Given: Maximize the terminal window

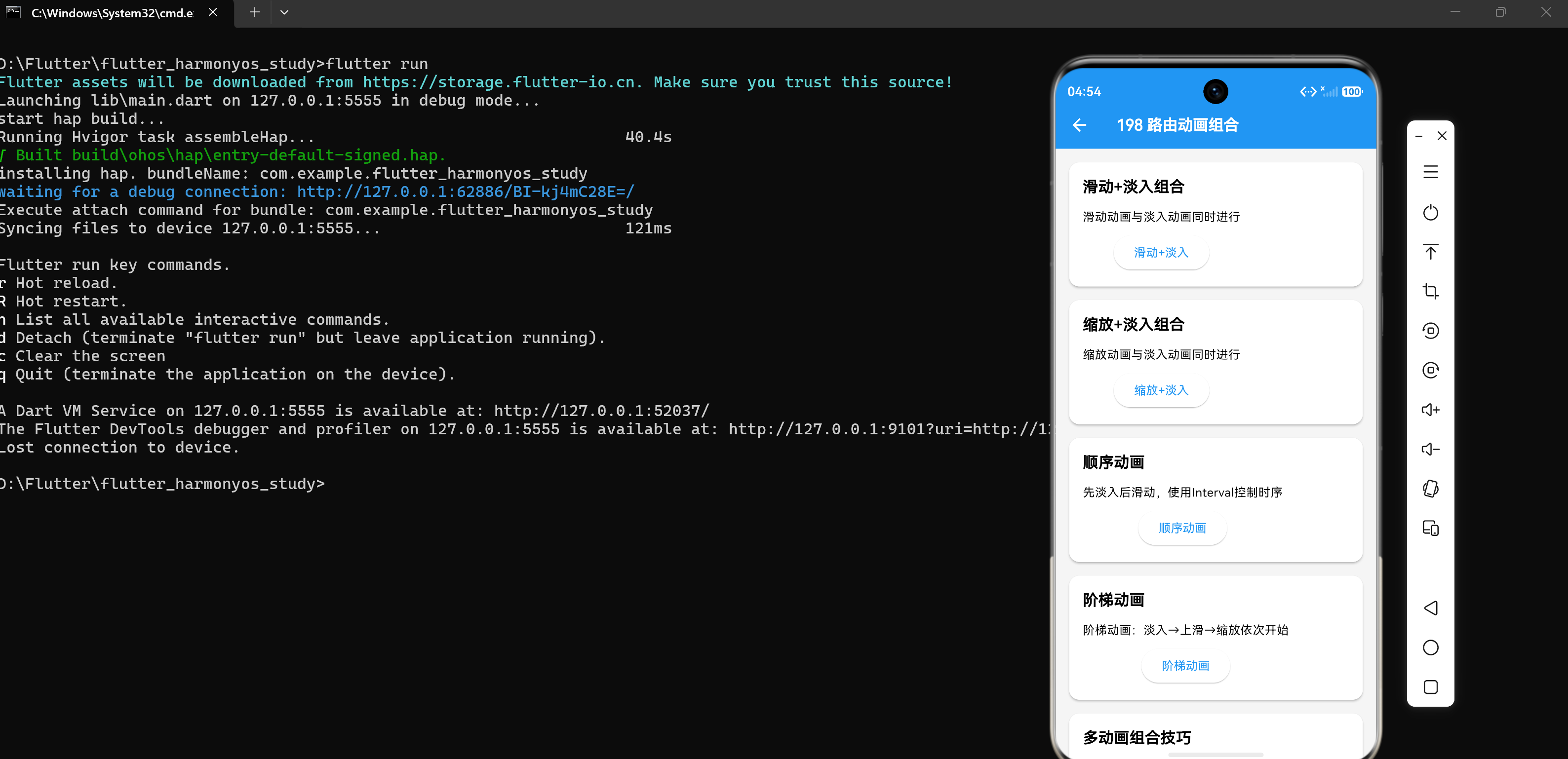Looking at the screenshot, I should (x=1500, y=12).
